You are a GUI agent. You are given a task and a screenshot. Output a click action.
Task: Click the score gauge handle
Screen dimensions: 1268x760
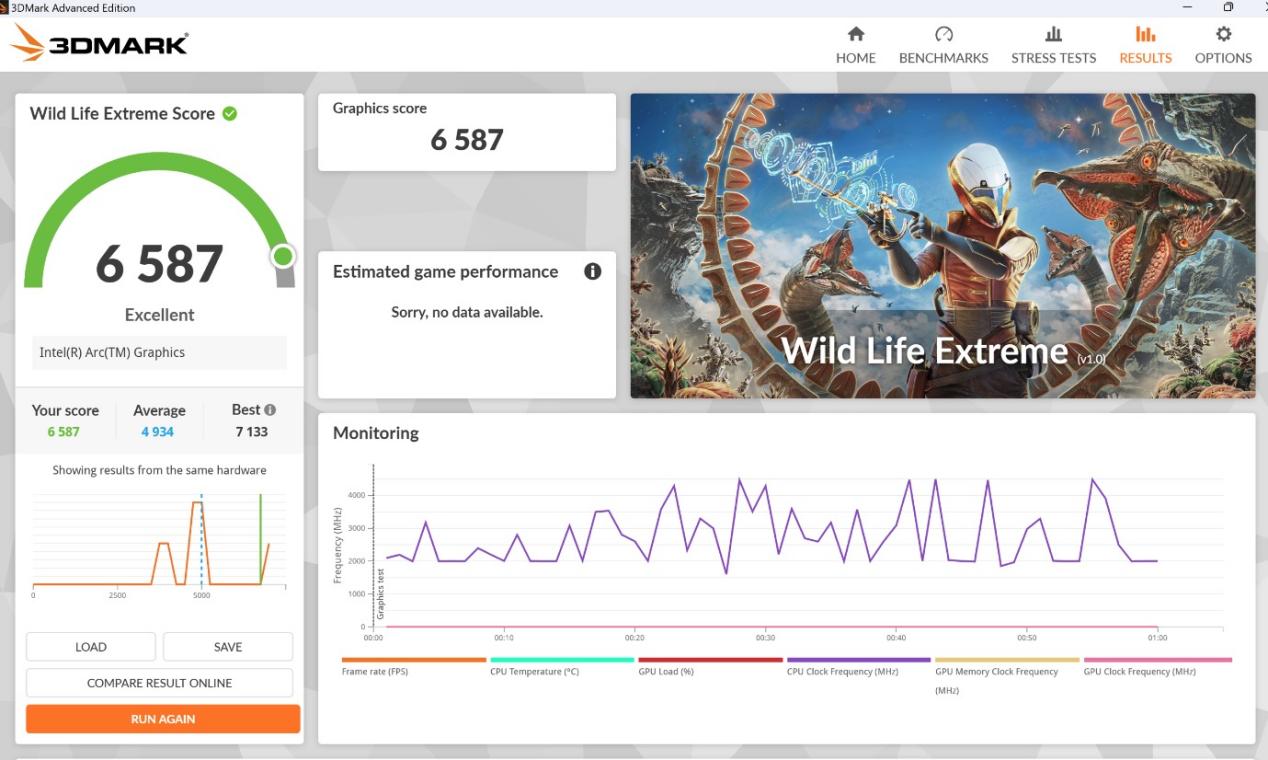283,257
